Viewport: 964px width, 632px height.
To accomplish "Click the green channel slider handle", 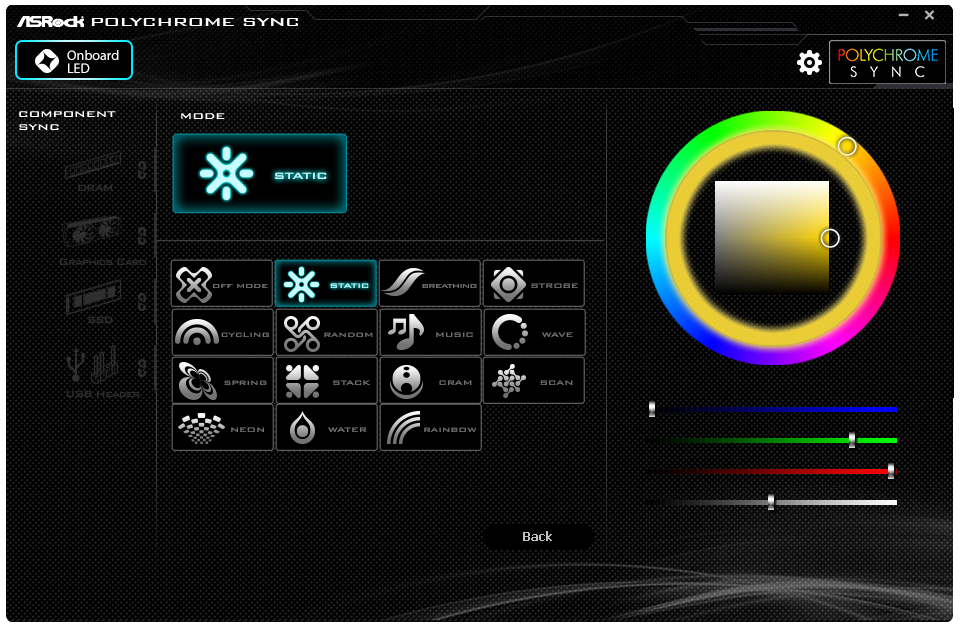I will [x=852, y=440].
